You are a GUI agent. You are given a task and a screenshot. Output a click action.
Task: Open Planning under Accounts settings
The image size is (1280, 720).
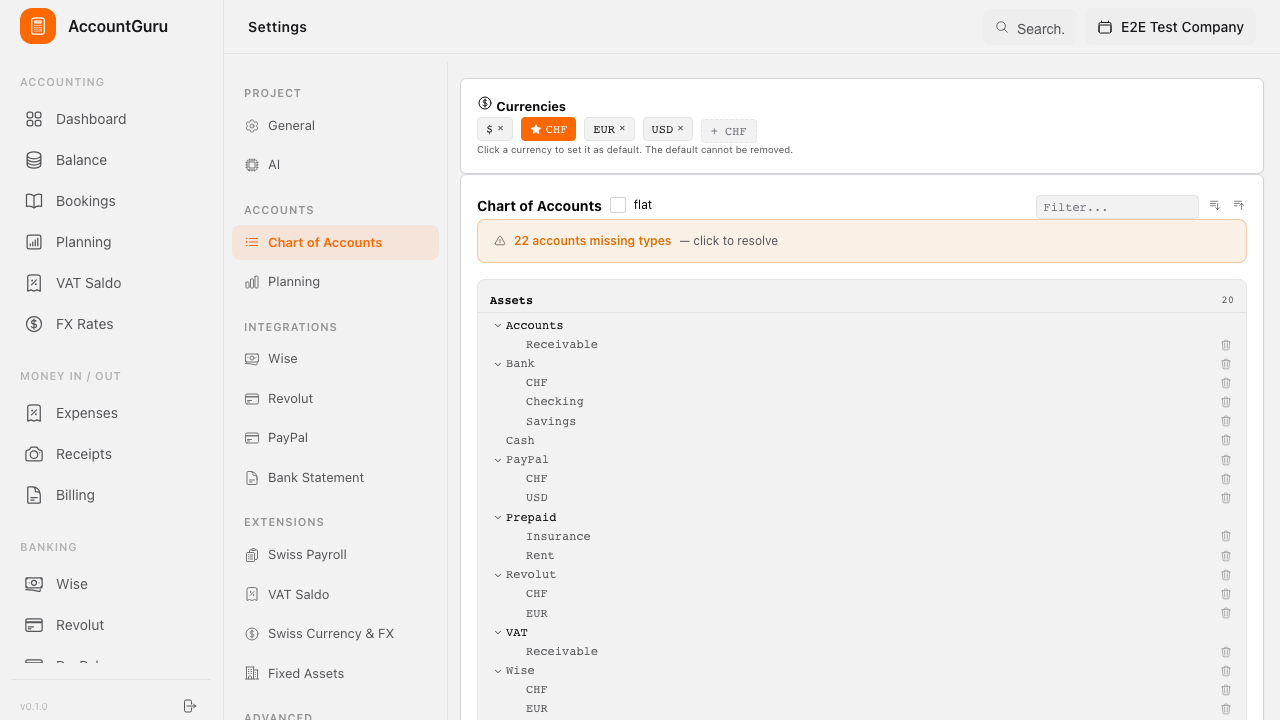(335, 282)
